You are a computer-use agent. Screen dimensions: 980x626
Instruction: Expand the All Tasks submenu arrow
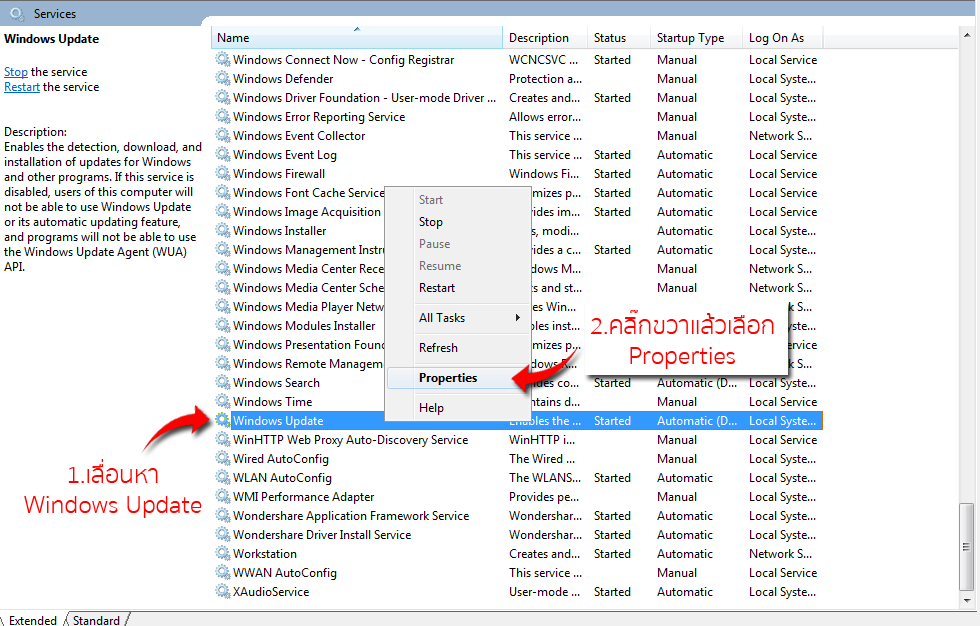click(517, 318)
